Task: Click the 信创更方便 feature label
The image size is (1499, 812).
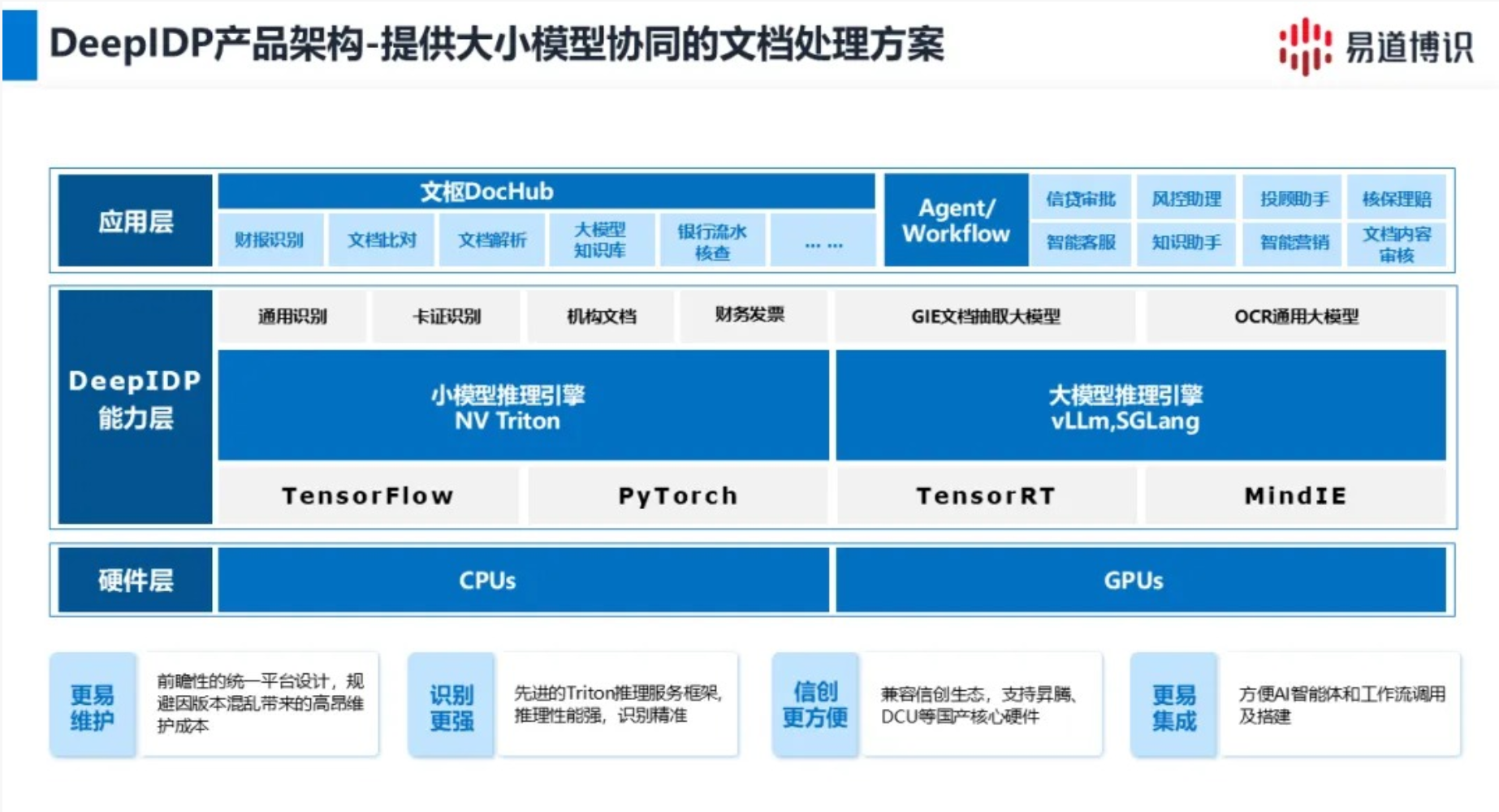Action: 814,705
